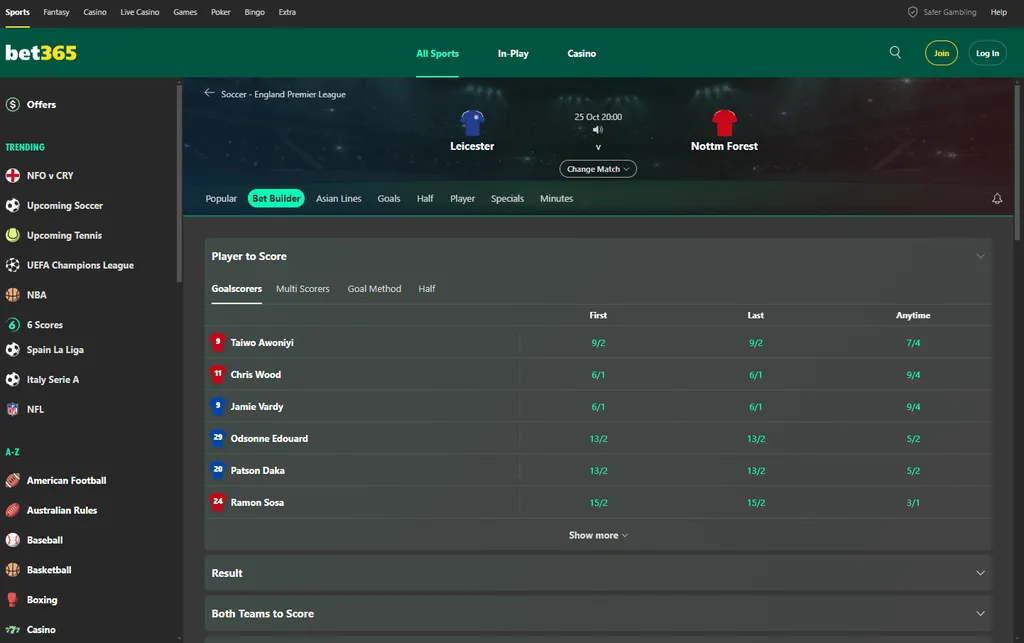
Task: Open the Multi Scorers sub-tab
Action: pos(302,289)
